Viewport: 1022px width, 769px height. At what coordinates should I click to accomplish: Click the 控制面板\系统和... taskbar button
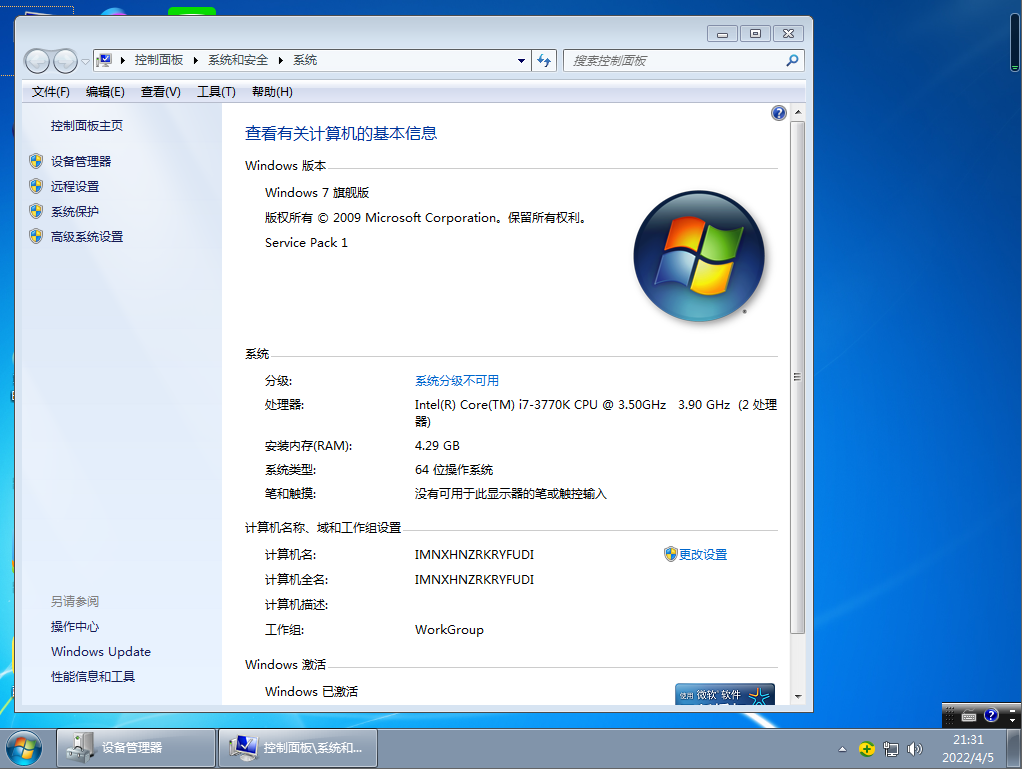tap(298, 748)
